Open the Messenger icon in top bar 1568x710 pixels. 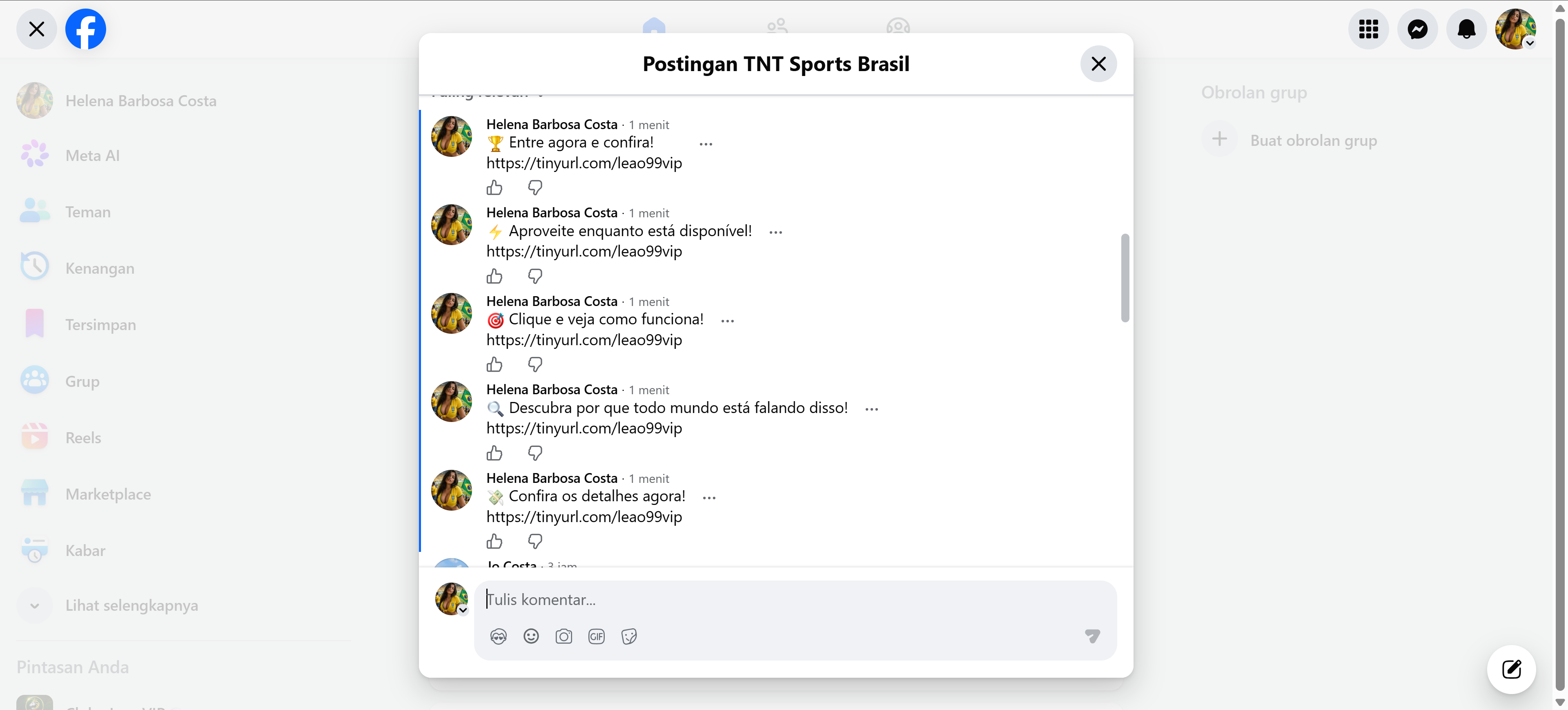point(1417,29)
